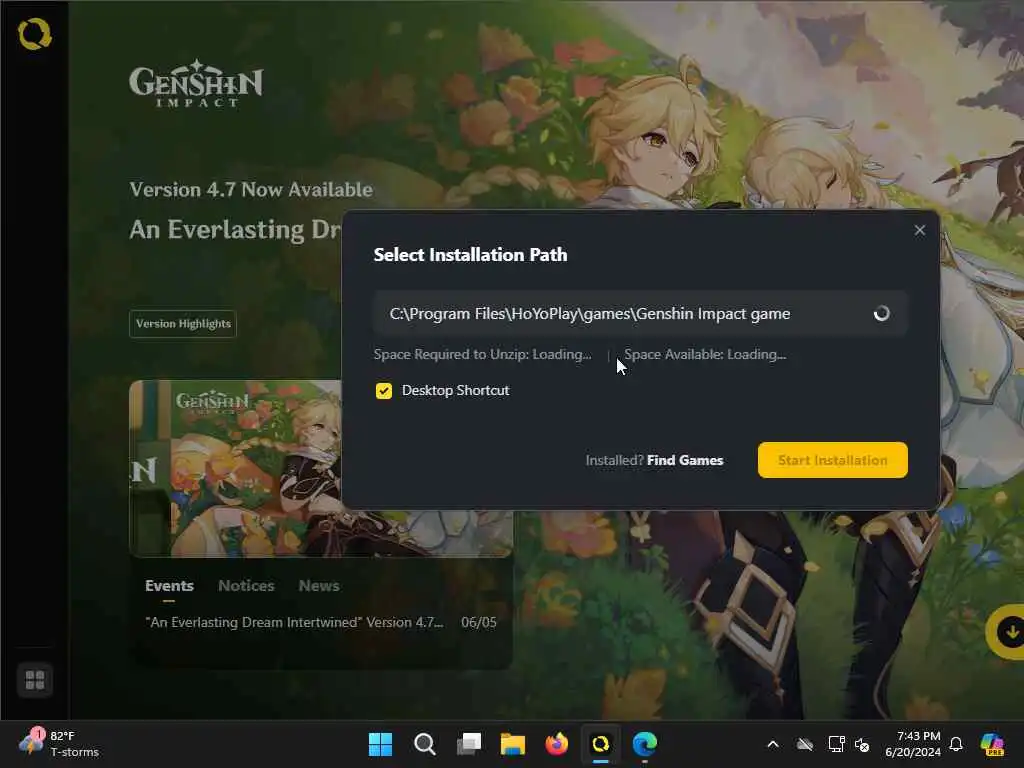The width and height of the screenshot is (1024, 768).
Task: Click the muted volume tray icon
Action: point(862,744)
